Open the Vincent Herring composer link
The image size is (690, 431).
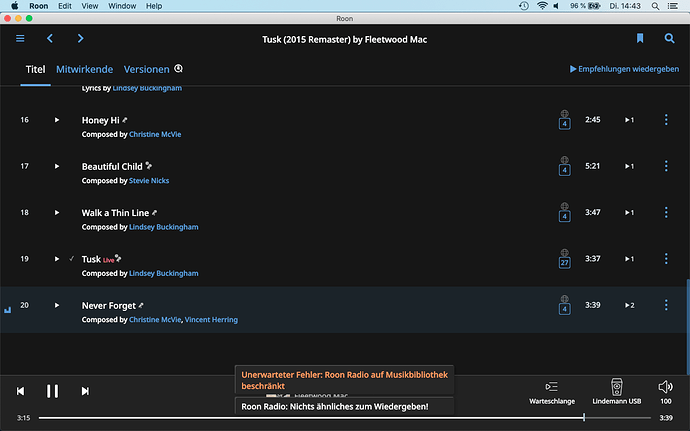[211, 320]
